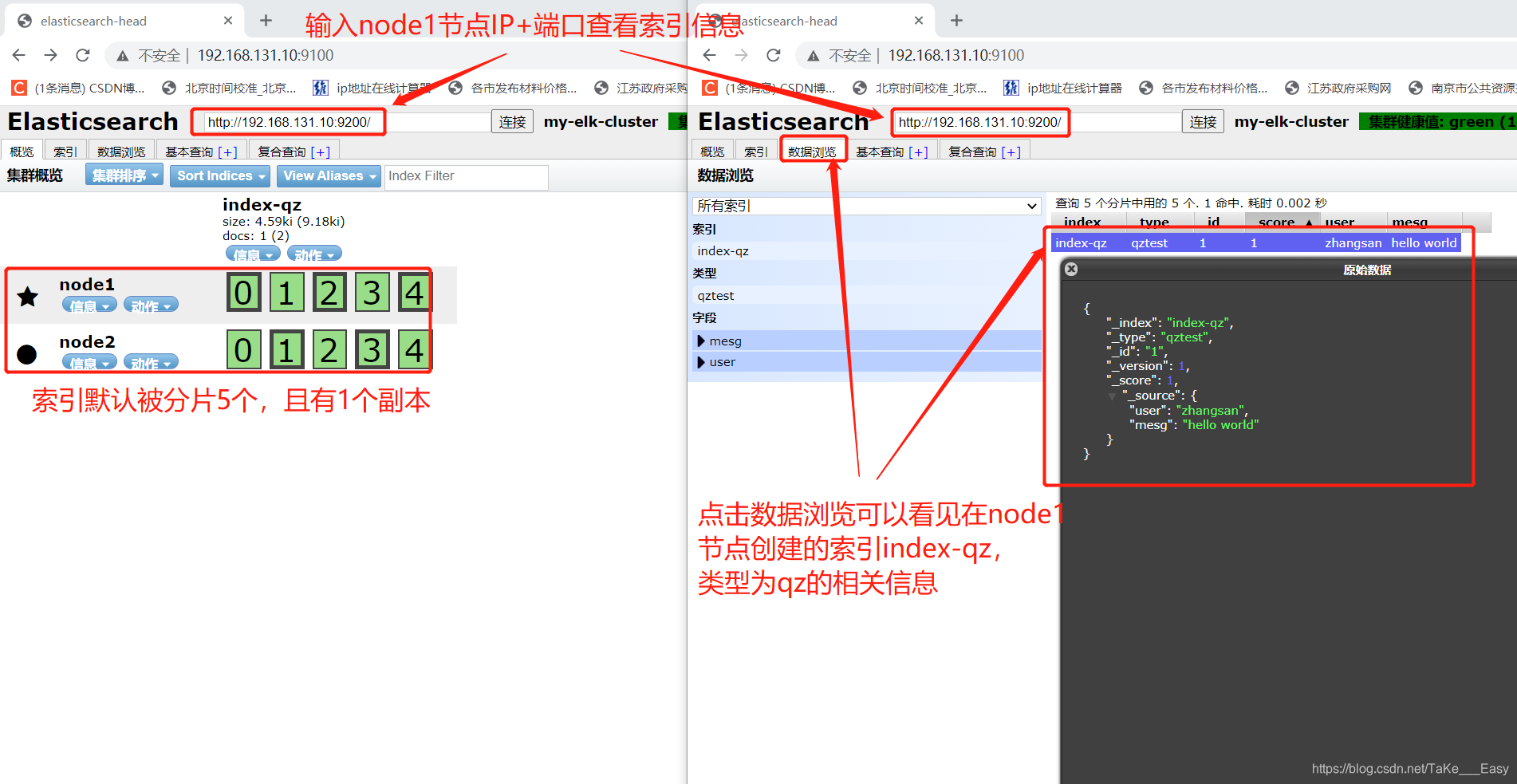Close elasticsearch-head tab in right window
The height and width of the screenshot is (784, 1517).
pos(919,21)
